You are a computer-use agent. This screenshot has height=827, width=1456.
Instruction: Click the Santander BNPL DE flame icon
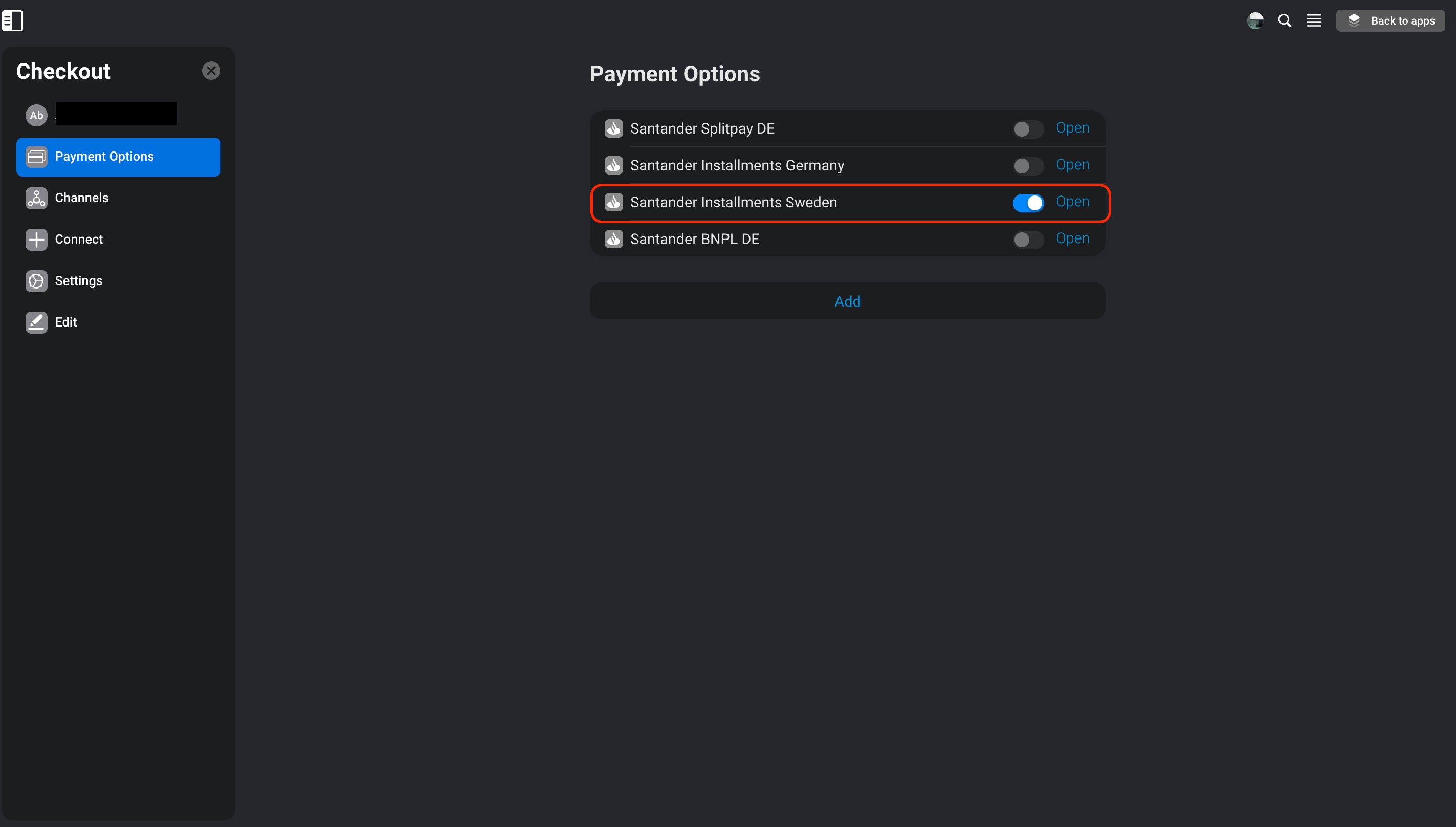(x=613, y=239)
